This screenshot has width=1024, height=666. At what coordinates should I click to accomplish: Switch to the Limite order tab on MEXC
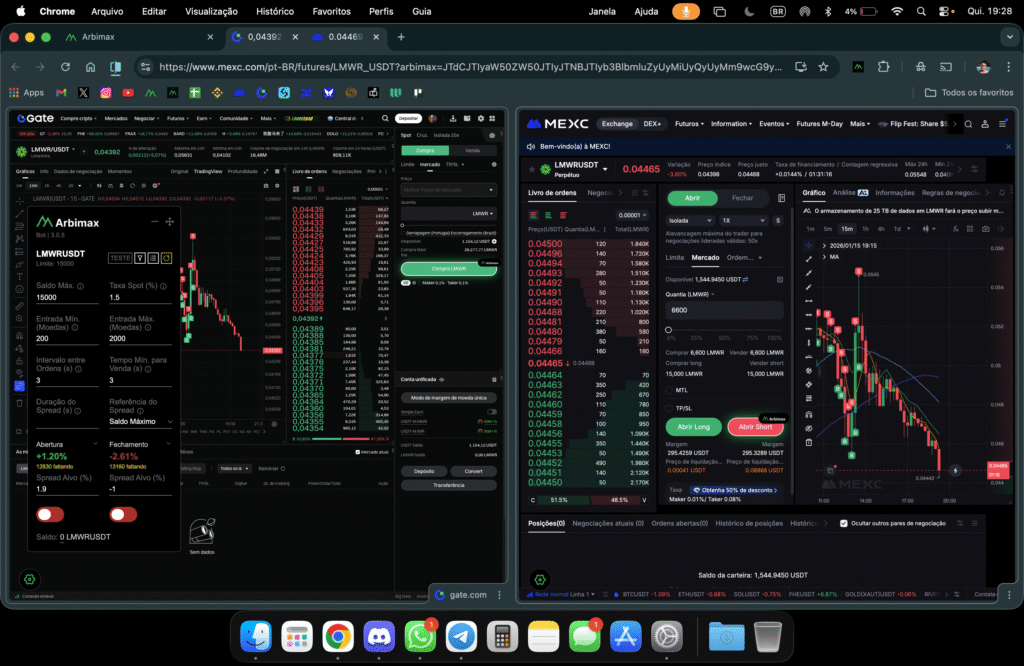(675, 257)
